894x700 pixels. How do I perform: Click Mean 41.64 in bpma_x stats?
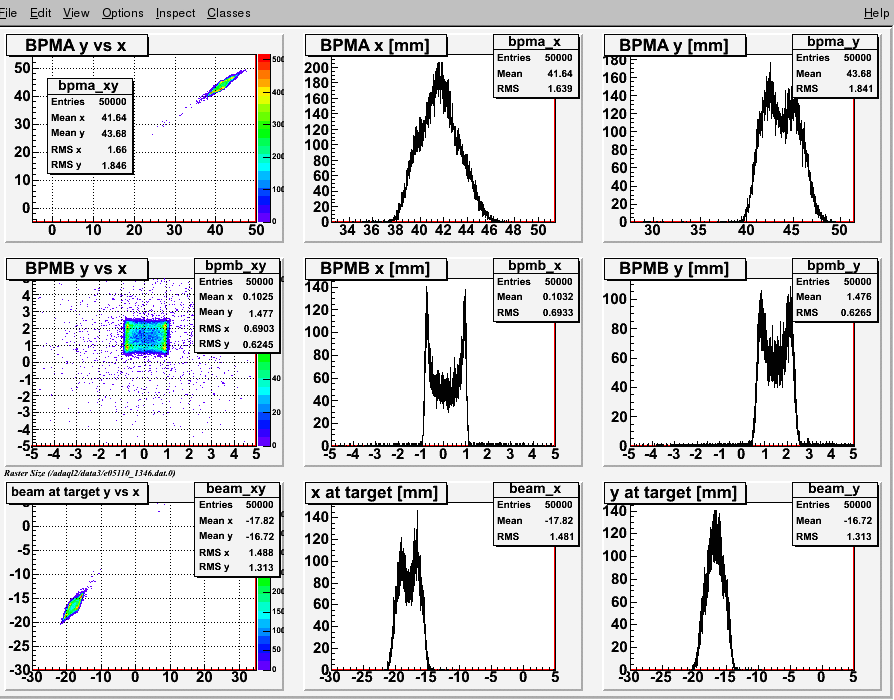tap(535, 74)
